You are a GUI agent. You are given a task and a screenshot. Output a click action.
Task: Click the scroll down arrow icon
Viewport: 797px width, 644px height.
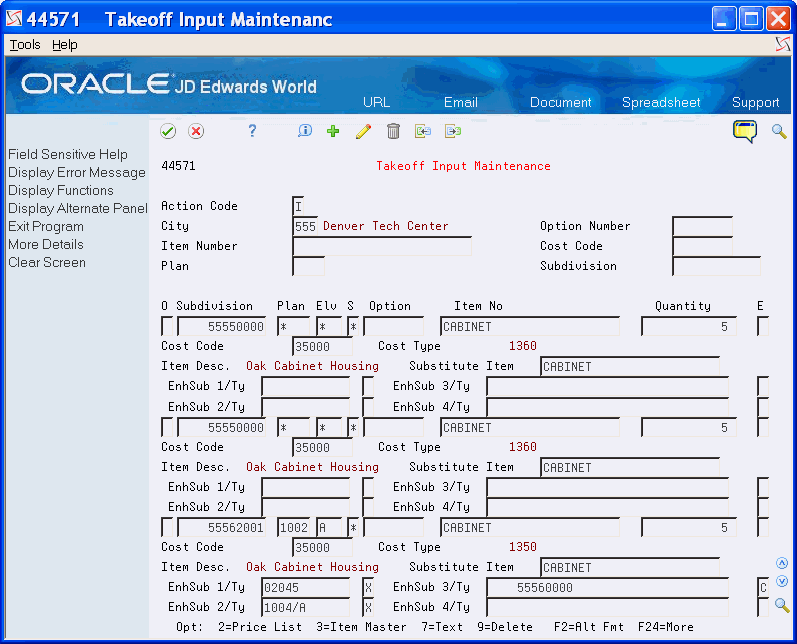[782, 581]
